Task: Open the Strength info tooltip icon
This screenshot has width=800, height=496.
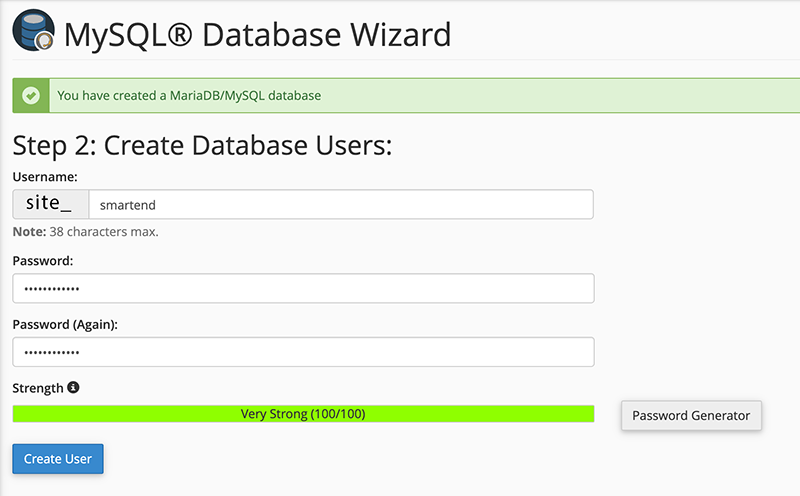Action: (x=73, y=388)
